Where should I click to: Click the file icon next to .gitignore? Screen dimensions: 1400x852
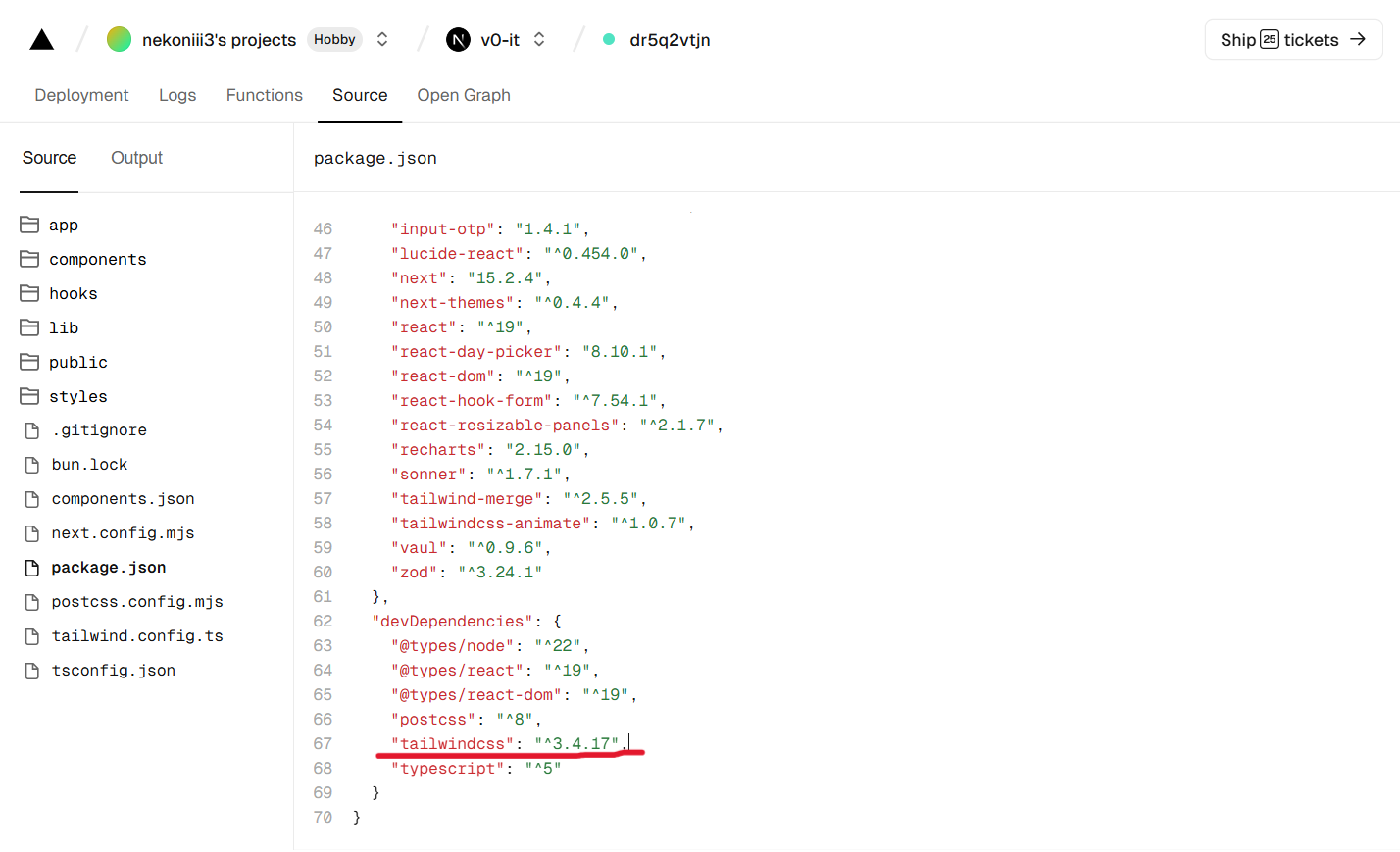click(x=31, y=430)
